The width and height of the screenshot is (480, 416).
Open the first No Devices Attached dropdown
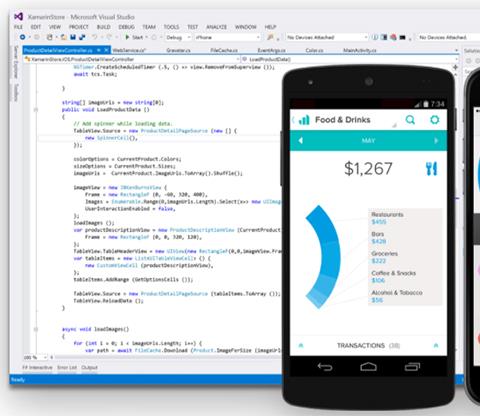[327, 37]
